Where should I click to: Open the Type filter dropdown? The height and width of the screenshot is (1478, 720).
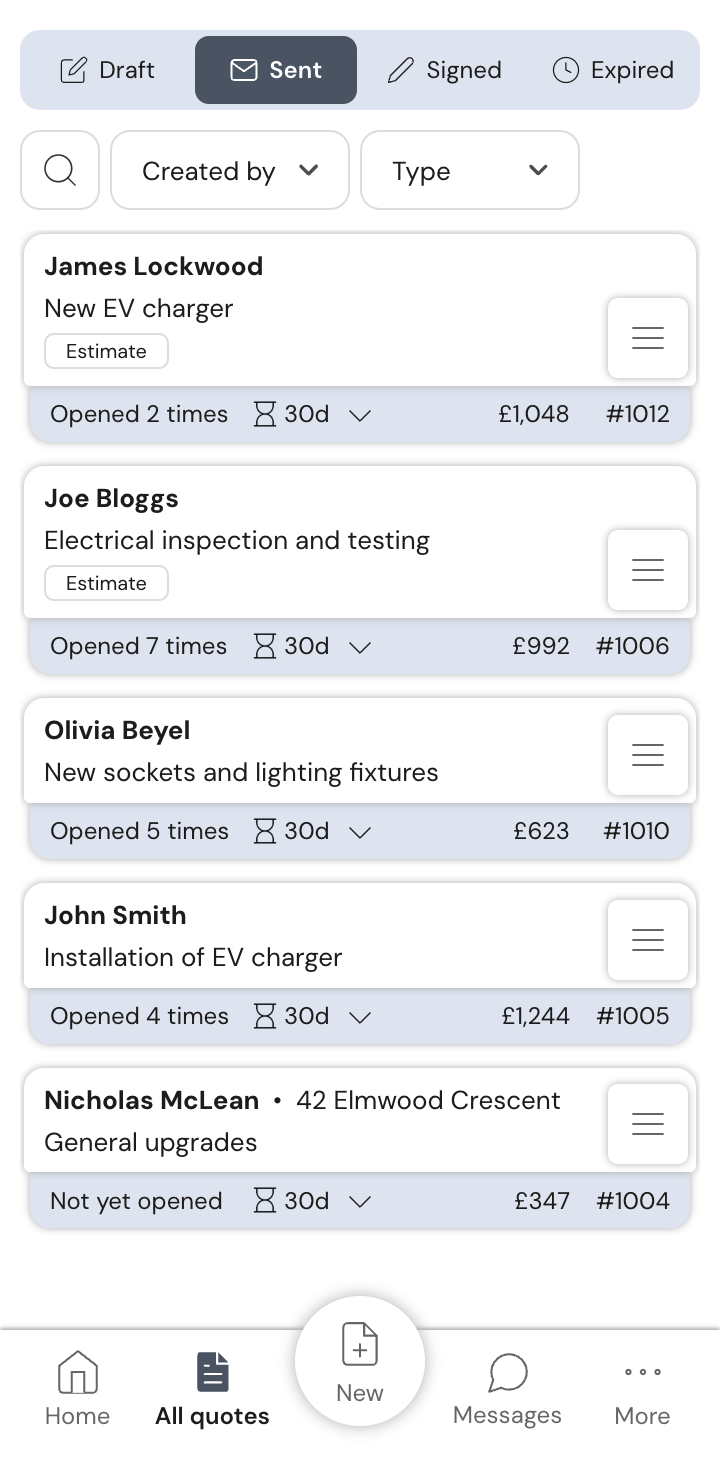pyautogui.click(x=470, y=170)
